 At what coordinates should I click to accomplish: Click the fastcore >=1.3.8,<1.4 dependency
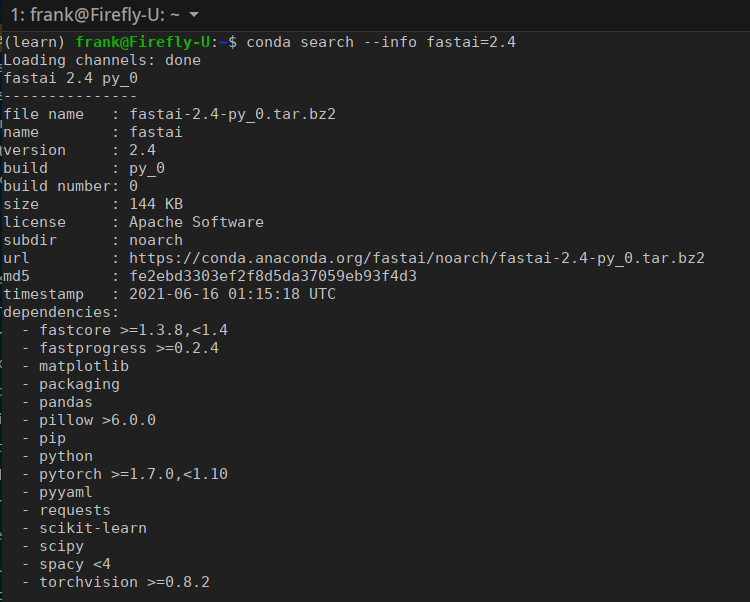point(133,330)
